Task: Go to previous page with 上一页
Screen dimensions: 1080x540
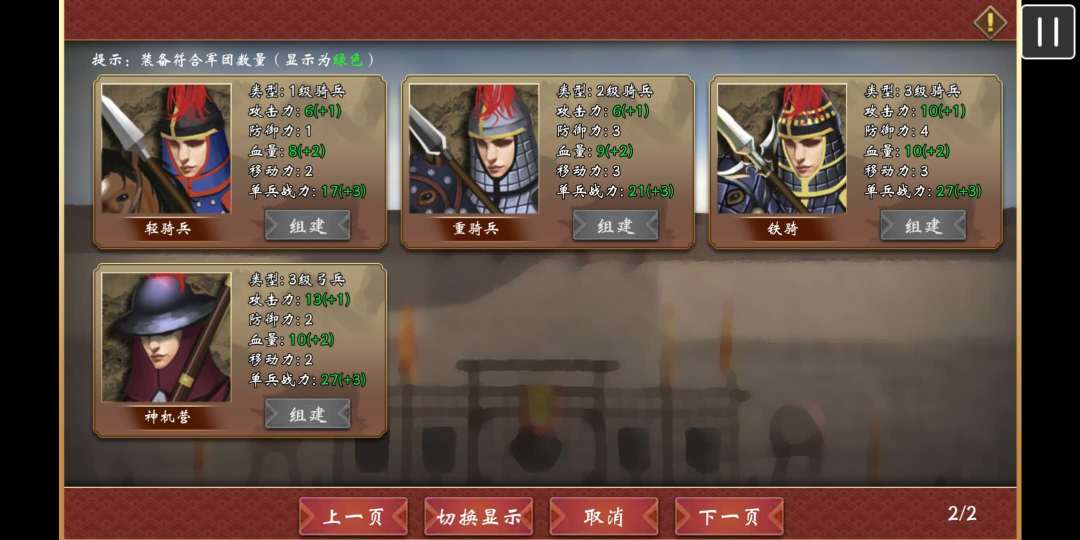Action: point(353,517)
